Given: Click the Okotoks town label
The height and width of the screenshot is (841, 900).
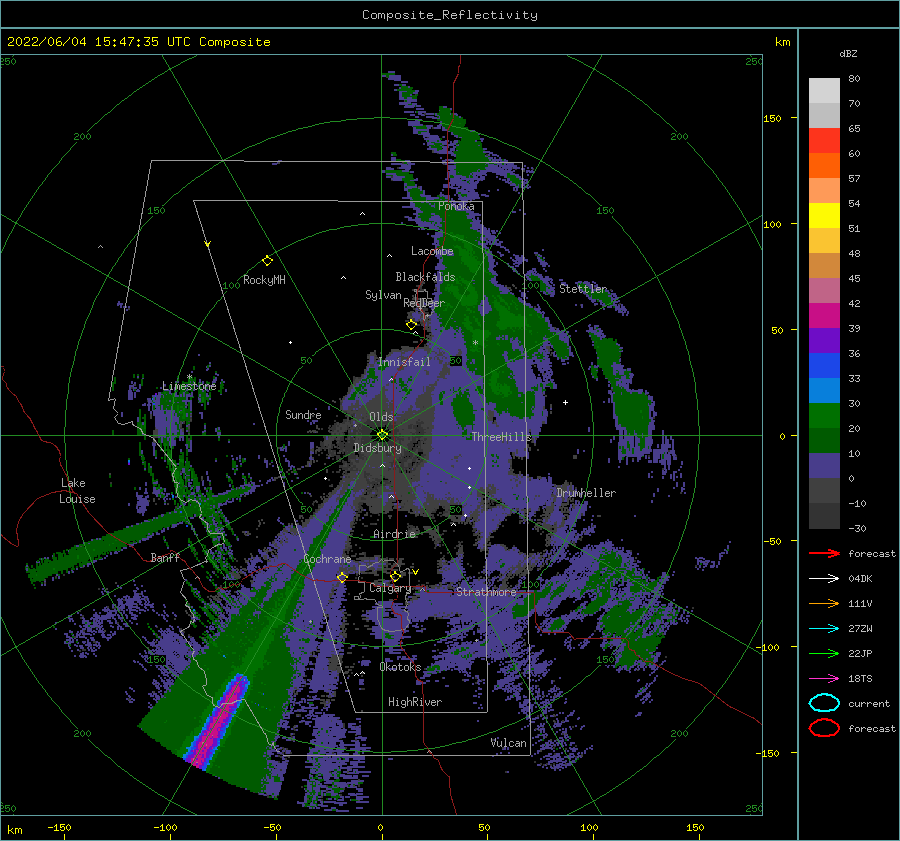Looking at the screenshot, I should (x=400, y=667).
